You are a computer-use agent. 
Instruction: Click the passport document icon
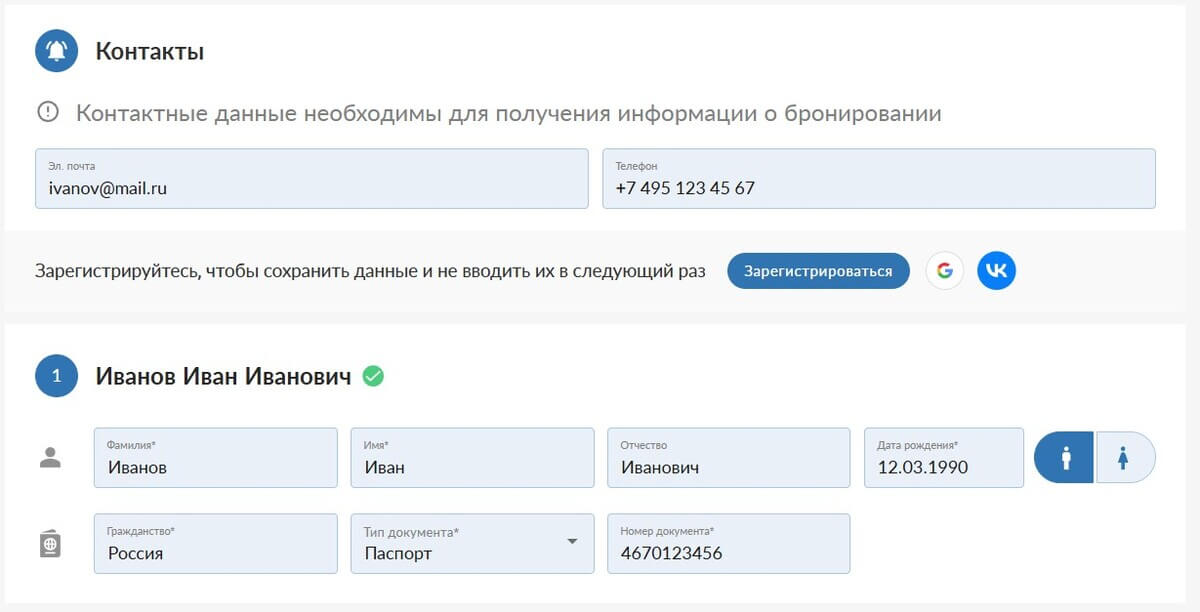[50, 544]
